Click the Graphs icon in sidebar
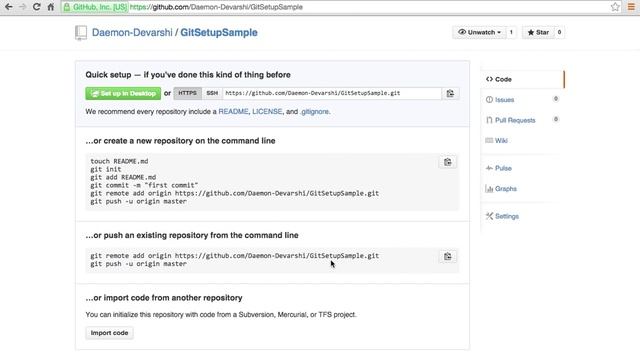The height and width of the screenshot is (360, 640). point(489,189)
